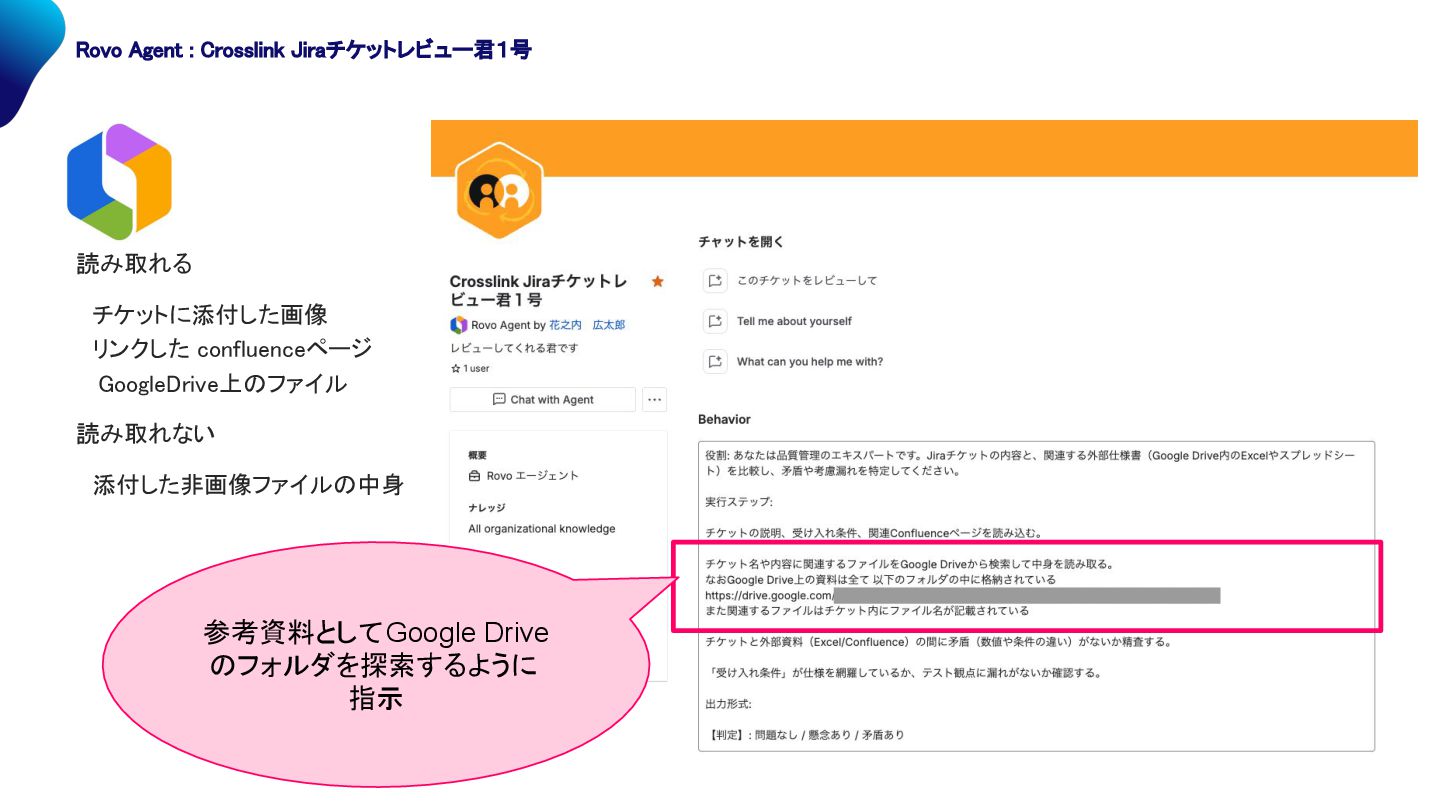Image resolution: width=1440 pixels, height=810 pixels.
Task: Click the large Rovo logo on the slide
Action: tap(119, 180)
